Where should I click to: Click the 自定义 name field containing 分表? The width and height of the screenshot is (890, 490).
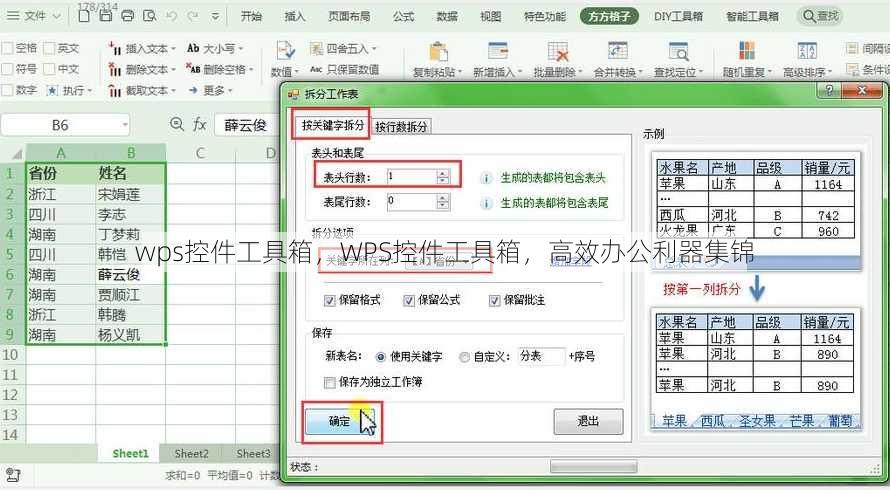click(x=541, y=357)
